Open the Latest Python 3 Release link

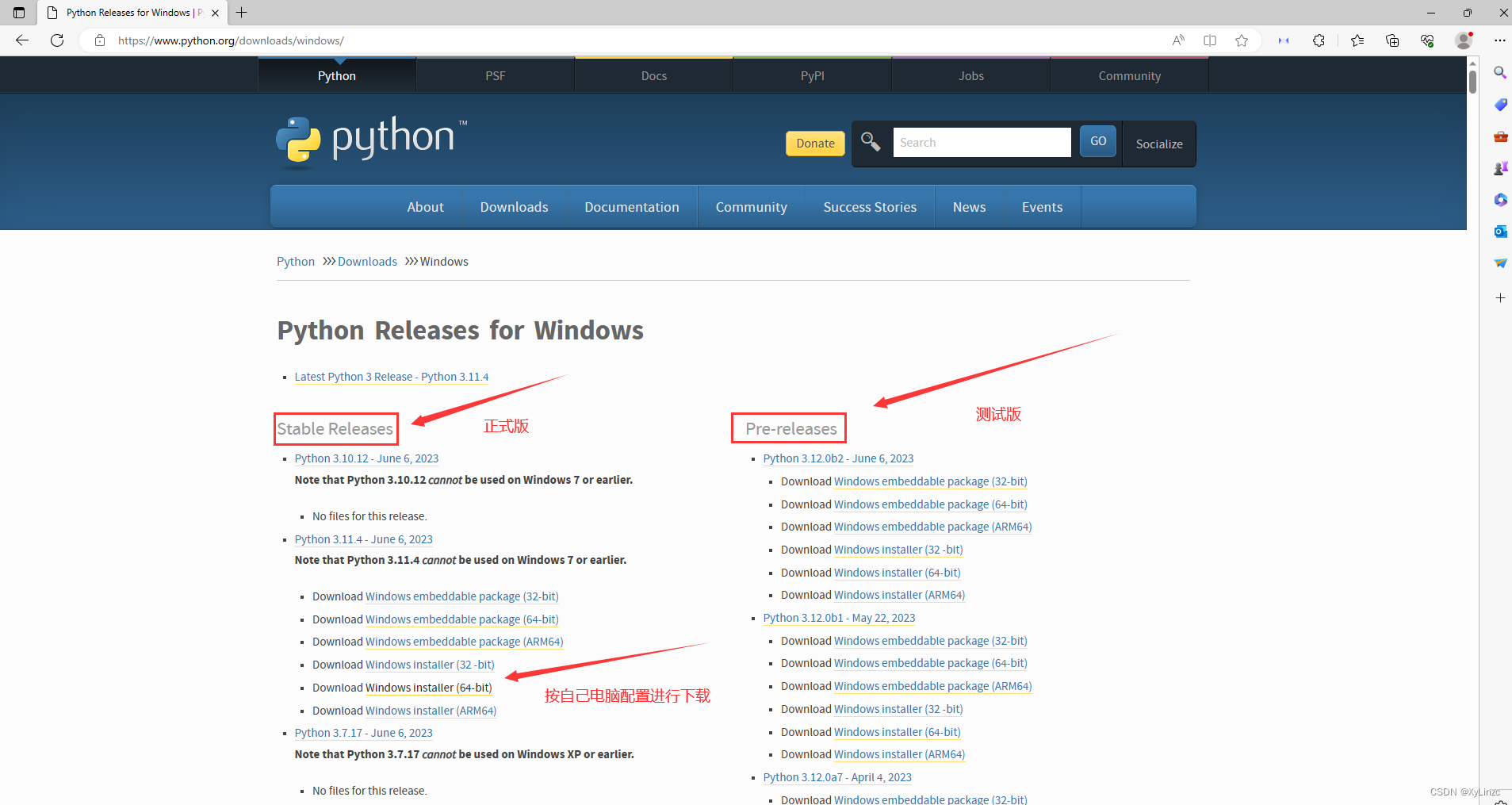click(x=392, y=376)
